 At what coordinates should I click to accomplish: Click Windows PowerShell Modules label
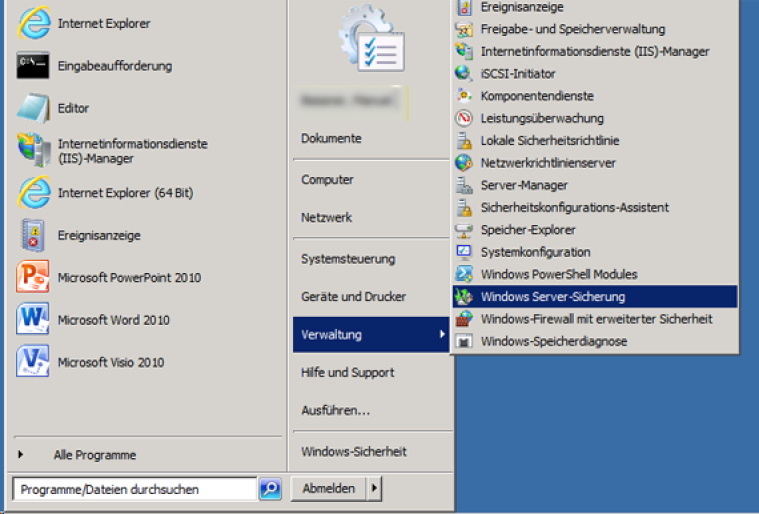[559, 274]
